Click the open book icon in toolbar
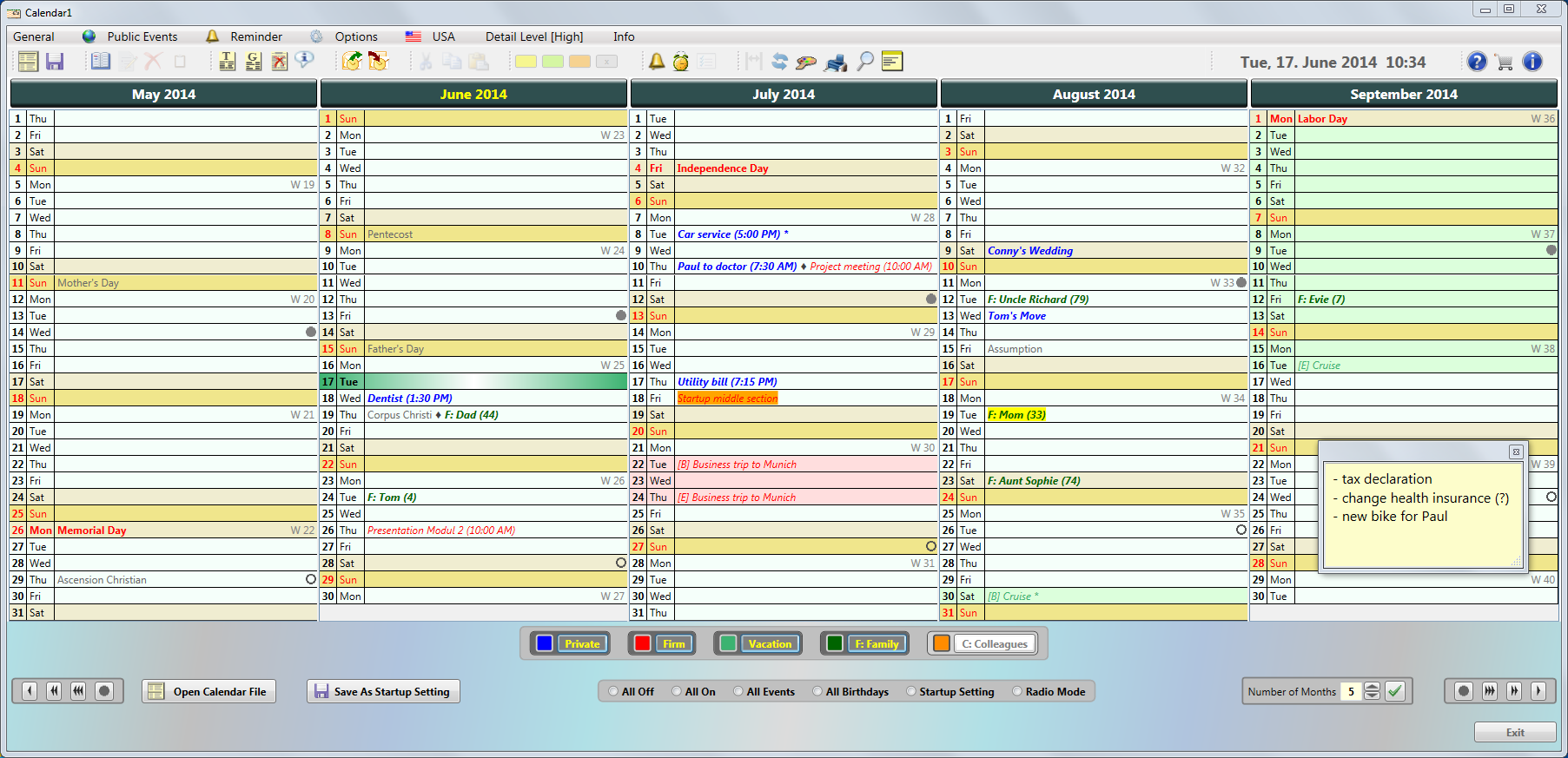 pyautogui.click(x=101, y=62)
